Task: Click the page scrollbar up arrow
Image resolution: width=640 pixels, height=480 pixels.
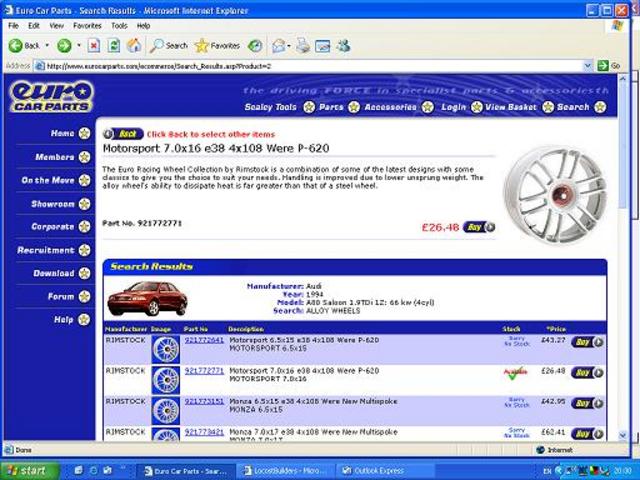Action: click(x=623, y=78)
